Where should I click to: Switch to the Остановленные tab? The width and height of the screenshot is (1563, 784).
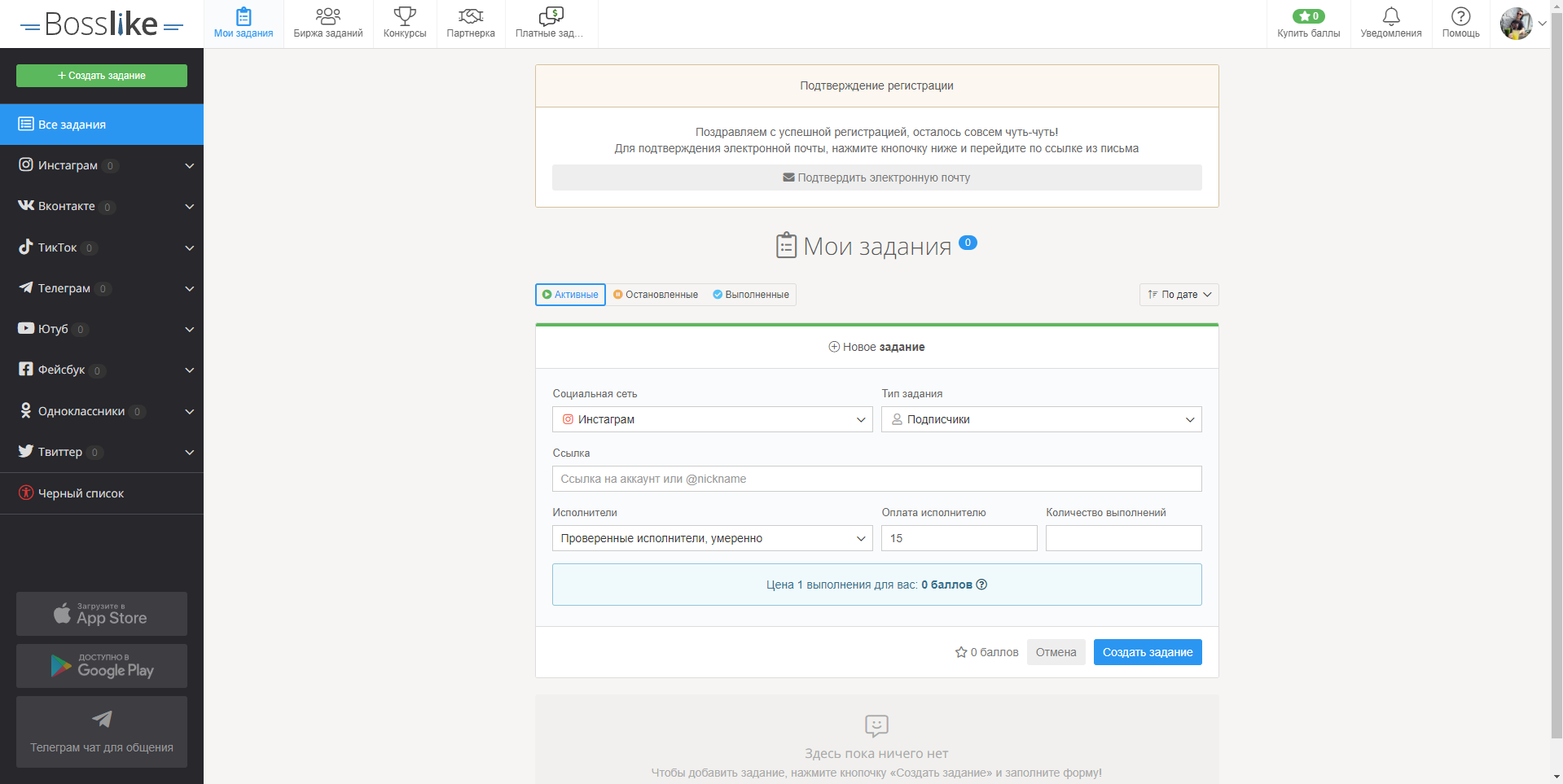656,295
